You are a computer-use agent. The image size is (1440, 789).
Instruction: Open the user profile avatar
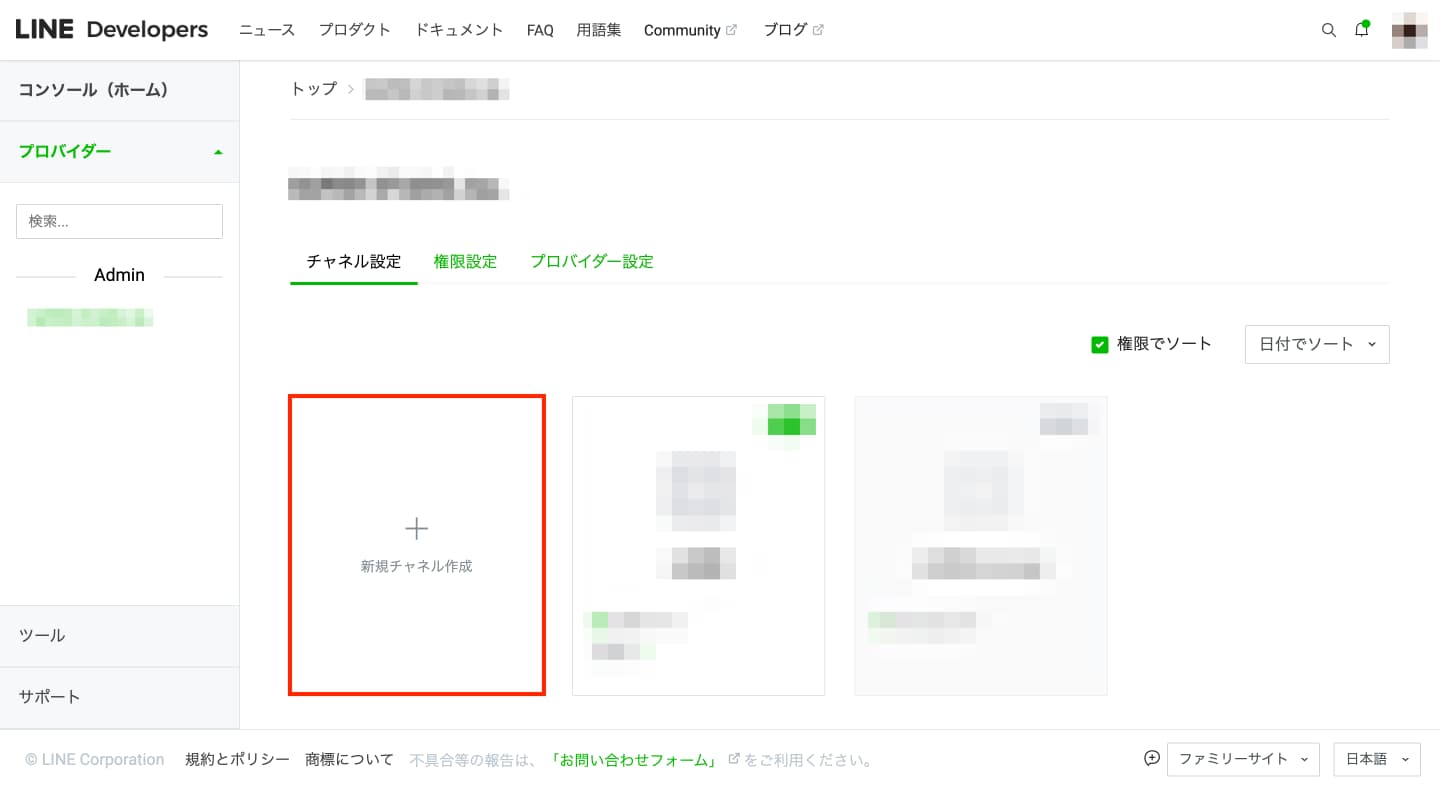click(x=1409, y=30)
